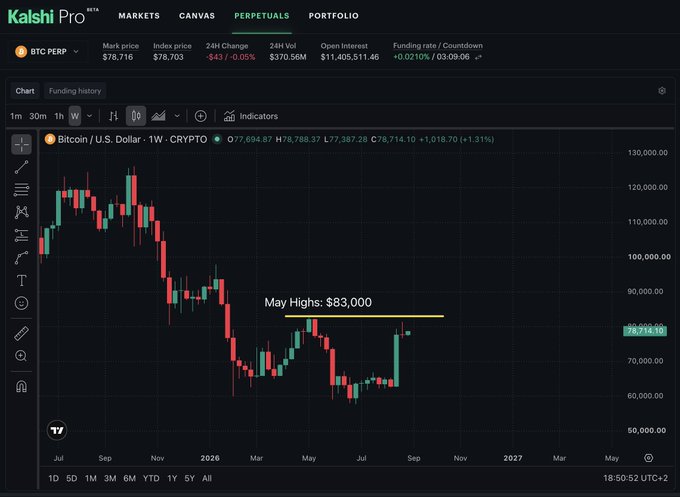This screenshot has height=497, width=680.
Task: Go to the Canvas tab
Action: (x=197, y=16)
